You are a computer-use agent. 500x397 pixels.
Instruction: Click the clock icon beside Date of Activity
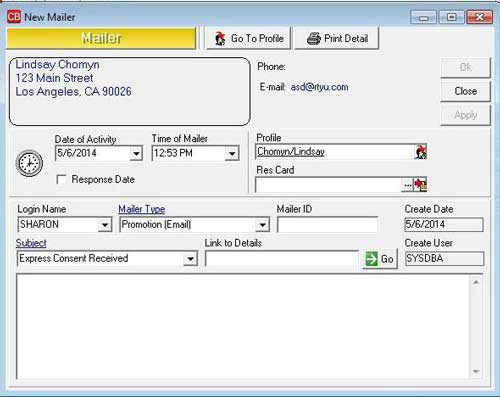pyautogui.click(x=29, y=163)
